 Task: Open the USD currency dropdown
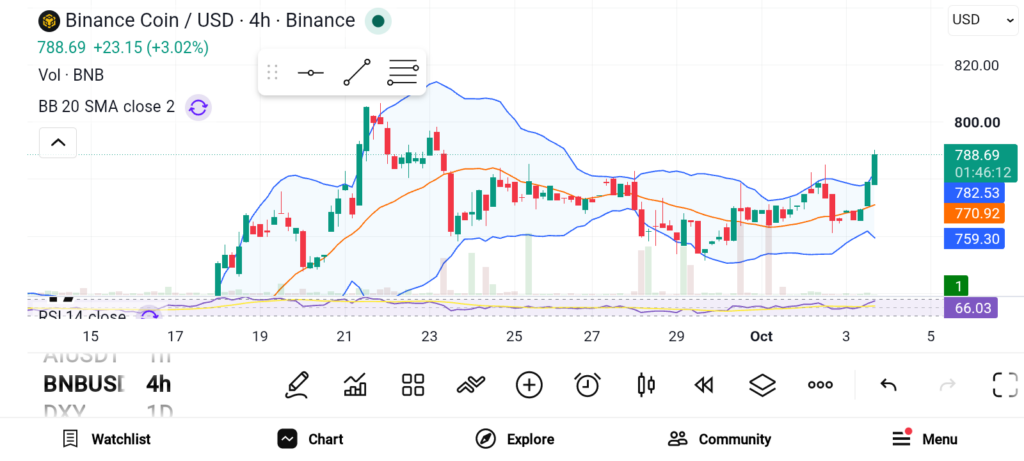pos(982,20)
